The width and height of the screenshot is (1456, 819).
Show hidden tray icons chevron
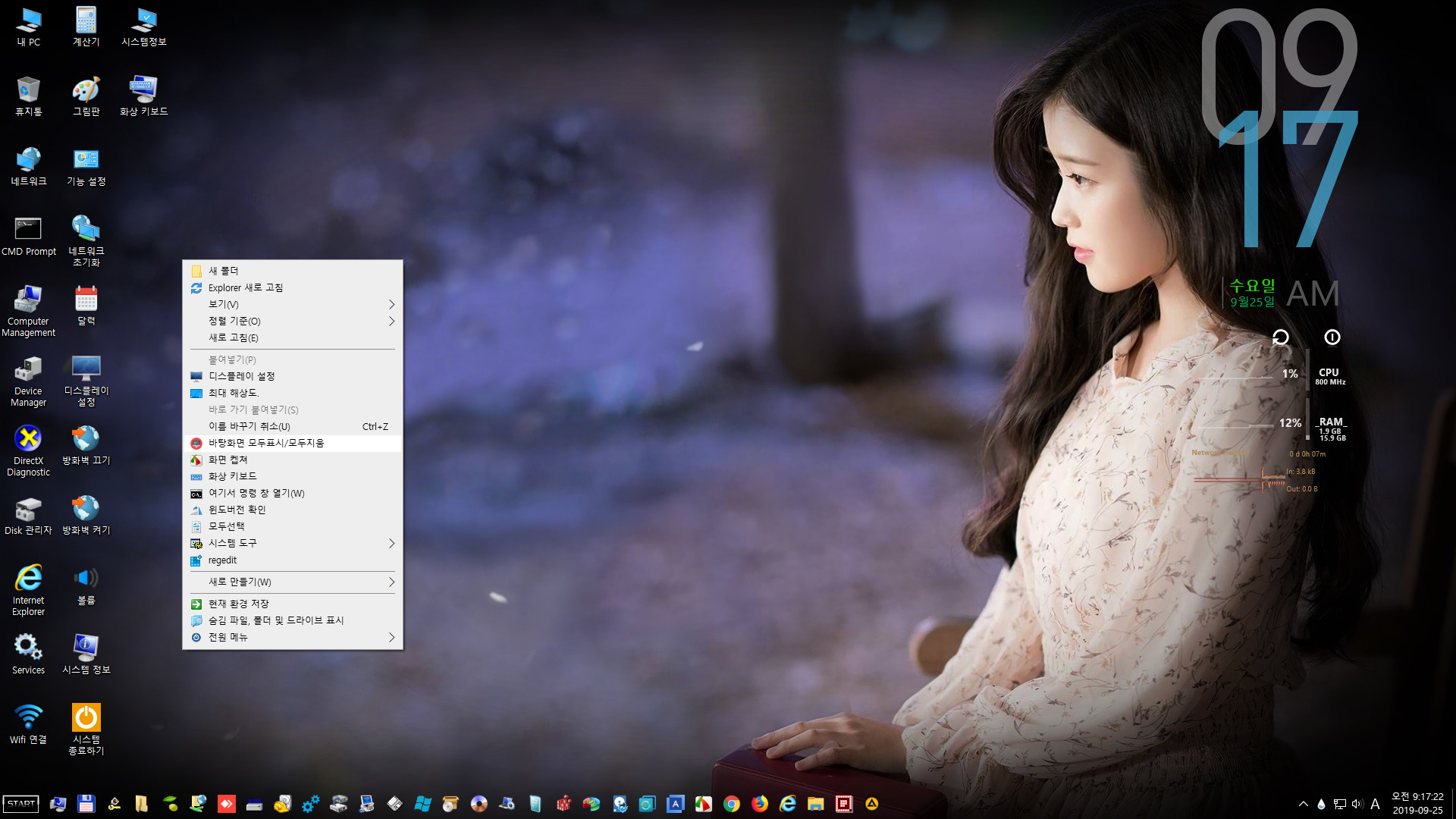(1303, 804)
